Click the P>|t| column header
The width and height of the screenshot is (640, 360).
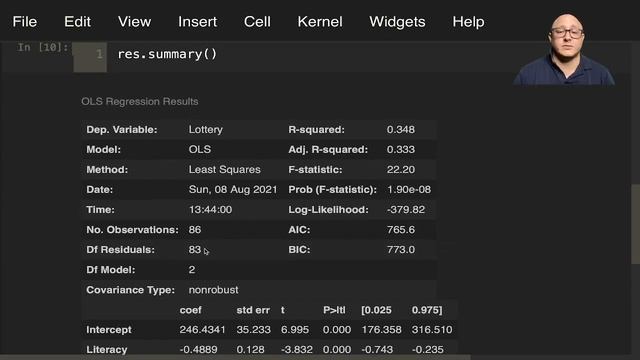click(x=334, y=310)
